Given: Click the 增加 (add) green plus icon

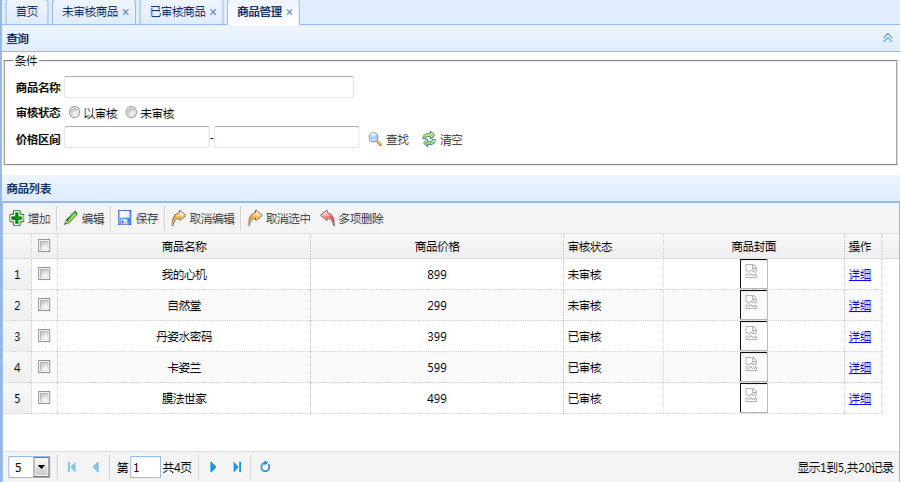Looking at the screenshot, I should 17,218.
